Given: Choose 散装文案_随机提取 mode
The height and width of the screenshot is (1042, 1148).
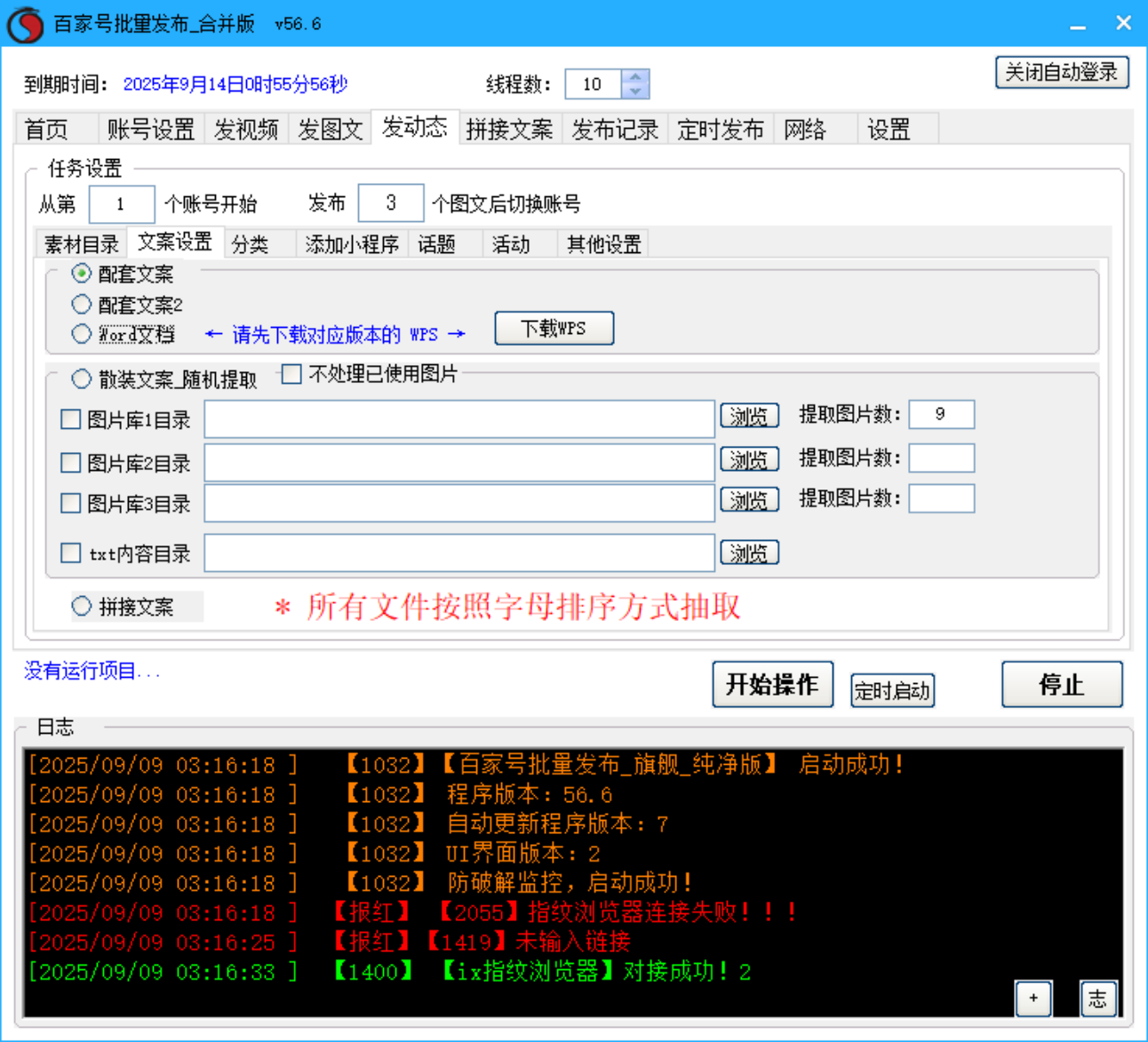Looking at the screenshot, I should pos(81,378).
